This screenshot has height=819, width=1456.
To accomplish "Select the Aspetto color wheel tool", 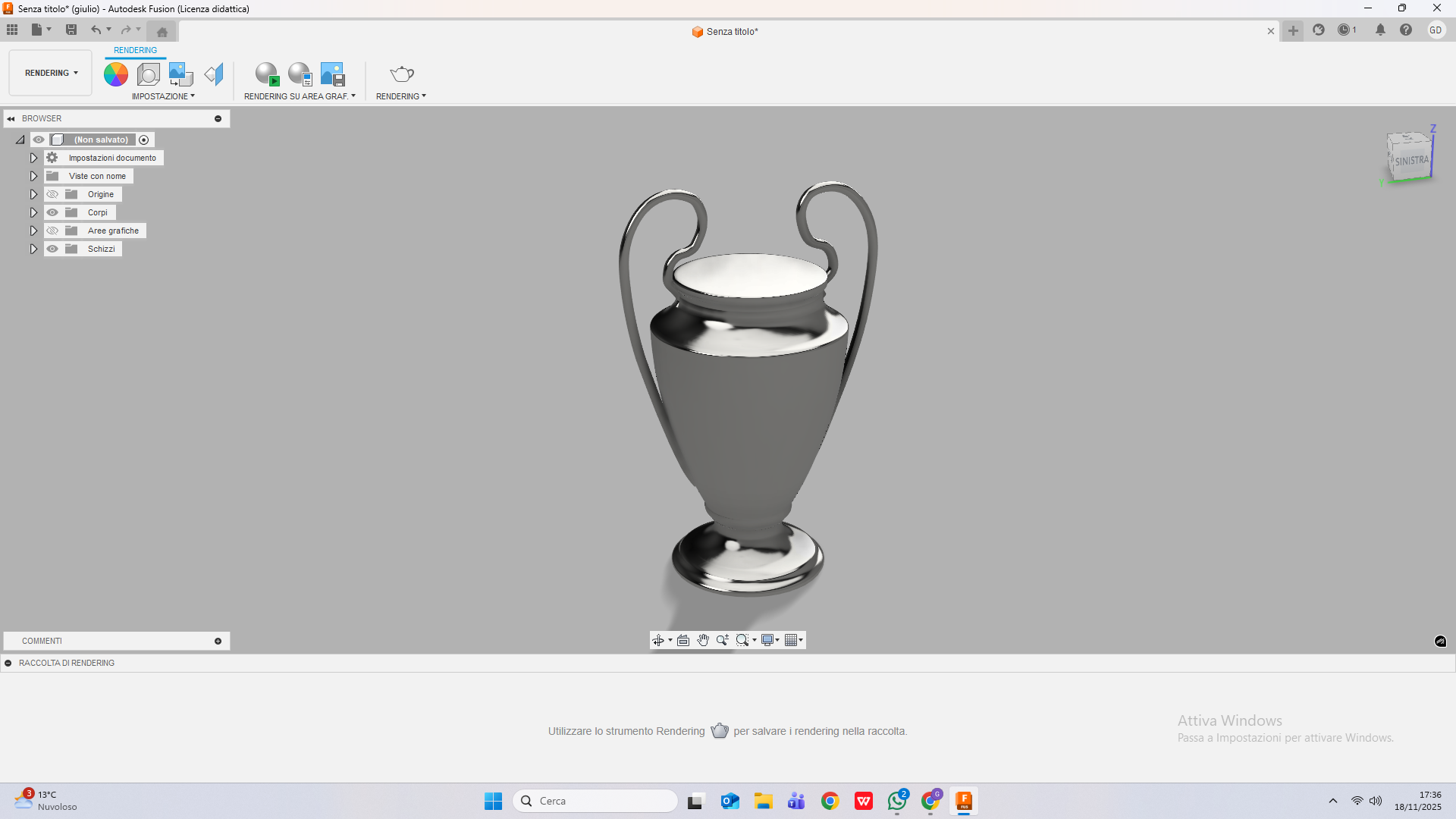I will click(x=115, y=74).
